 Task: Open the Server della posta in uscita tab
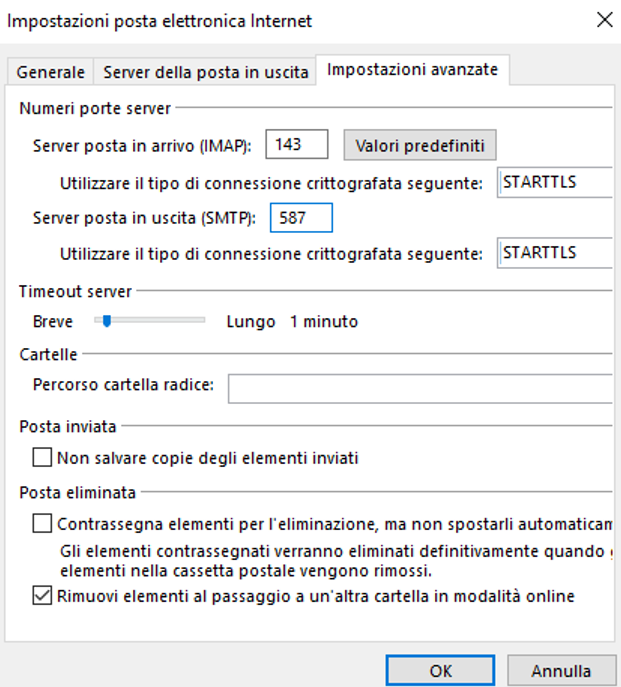click(205, 72)
